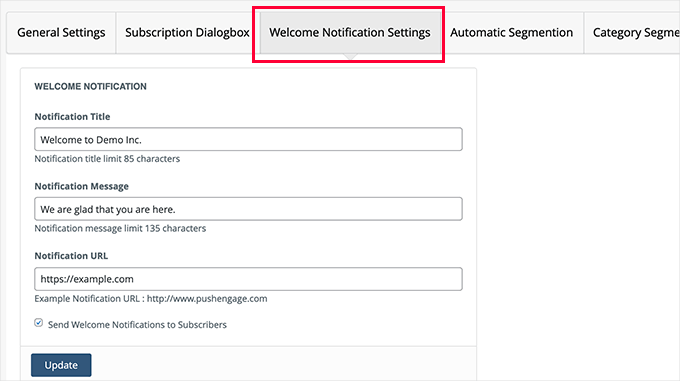Screen dimensions: 680x381
Task: Open the partially visible Category Segmentation tab
Action: (632, 33)
